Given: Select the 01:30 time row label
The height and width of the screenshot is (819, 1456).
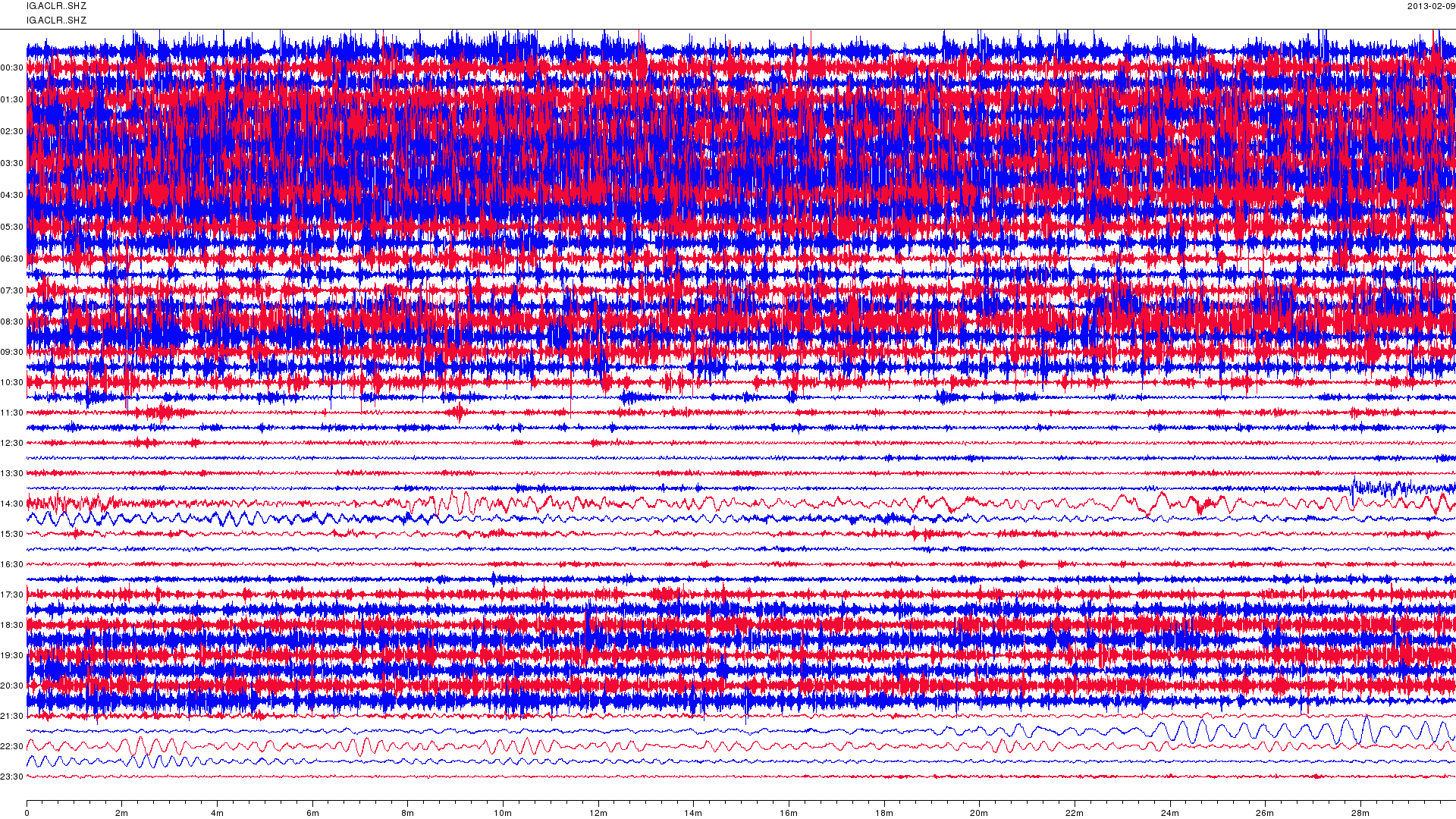Looking at the screenshot, I should [12, 100].
